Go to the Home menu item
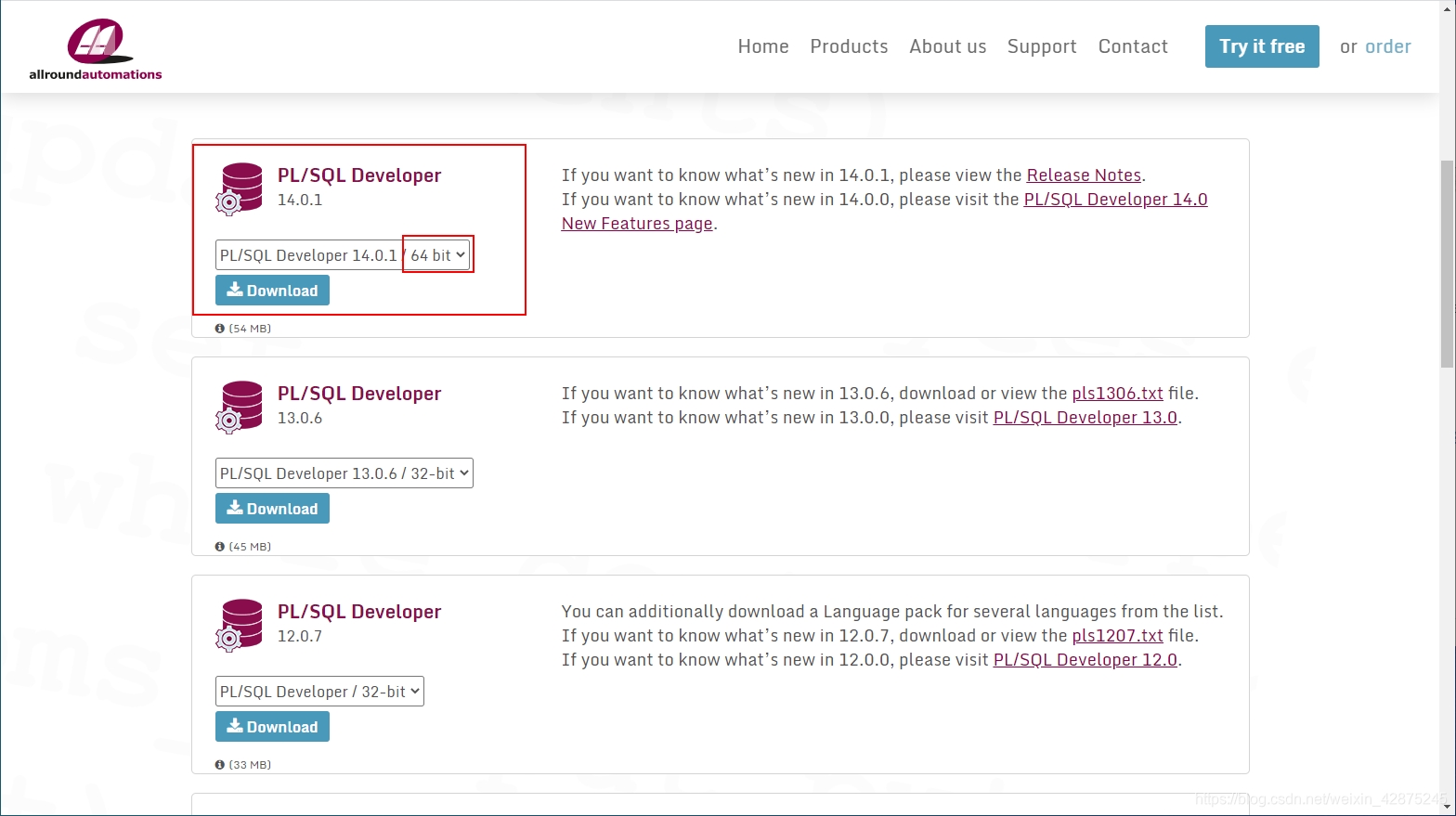 [x=763, y=46]
